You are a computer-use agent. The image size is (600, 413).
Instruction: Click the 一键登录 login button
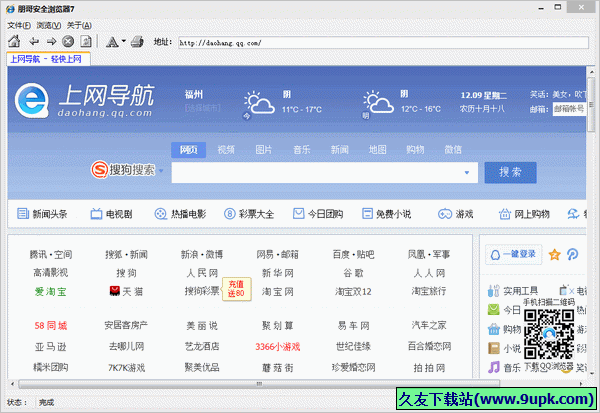[514, 254]
